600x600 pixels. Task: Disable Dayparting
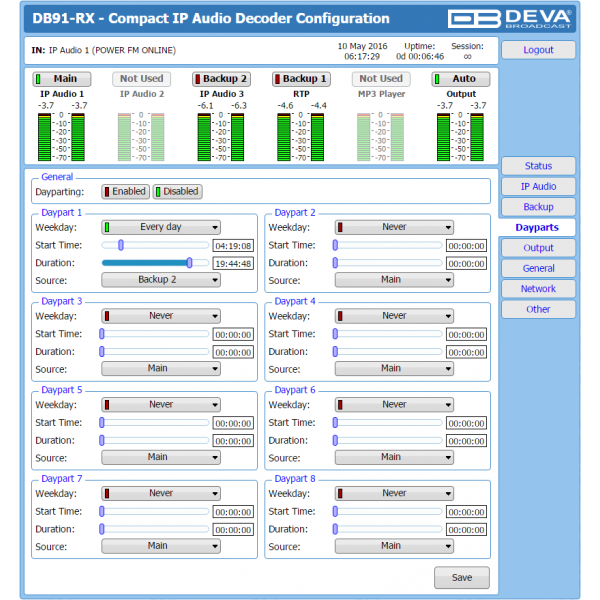coord(178,191)
